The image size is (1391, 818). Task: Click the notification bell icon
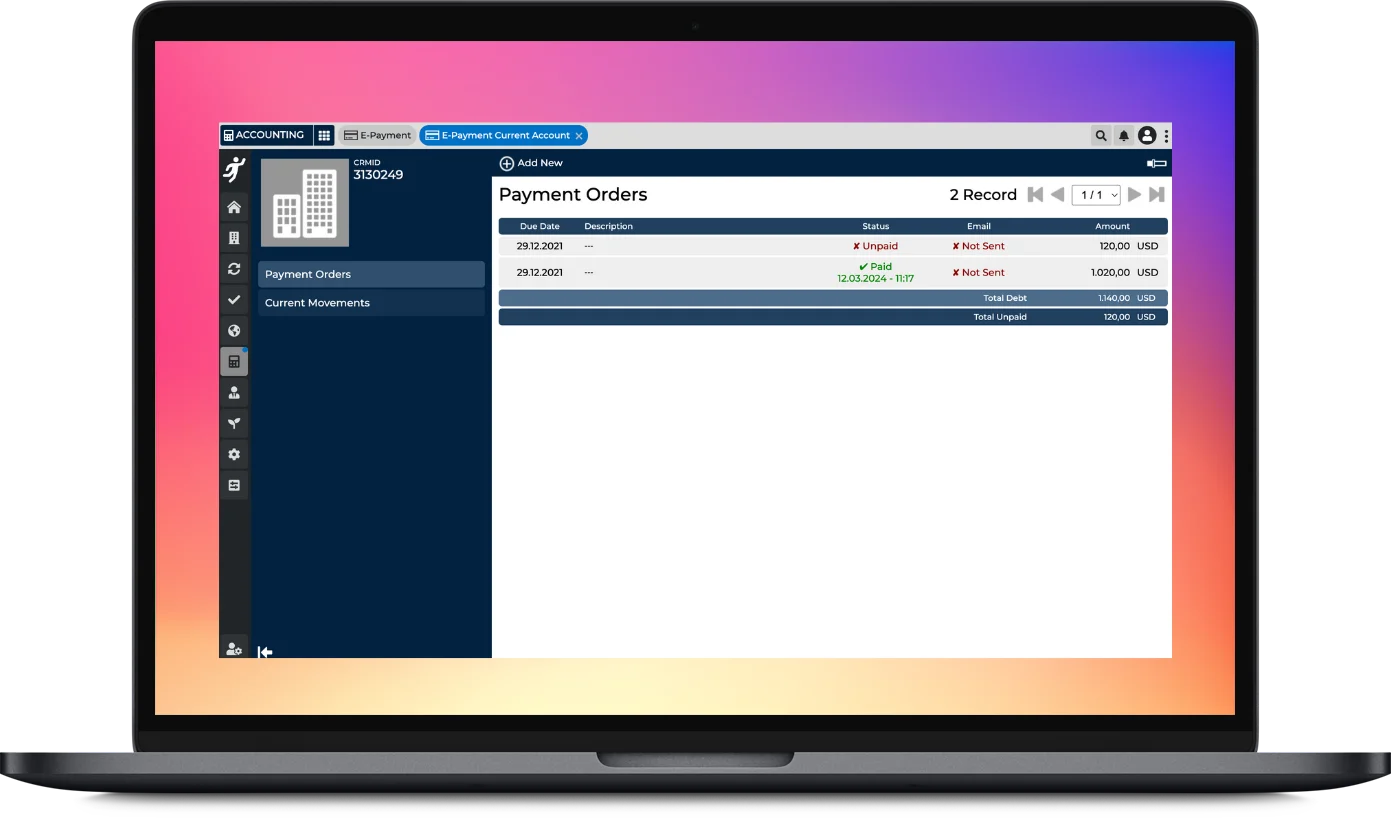click(1124, 136)
